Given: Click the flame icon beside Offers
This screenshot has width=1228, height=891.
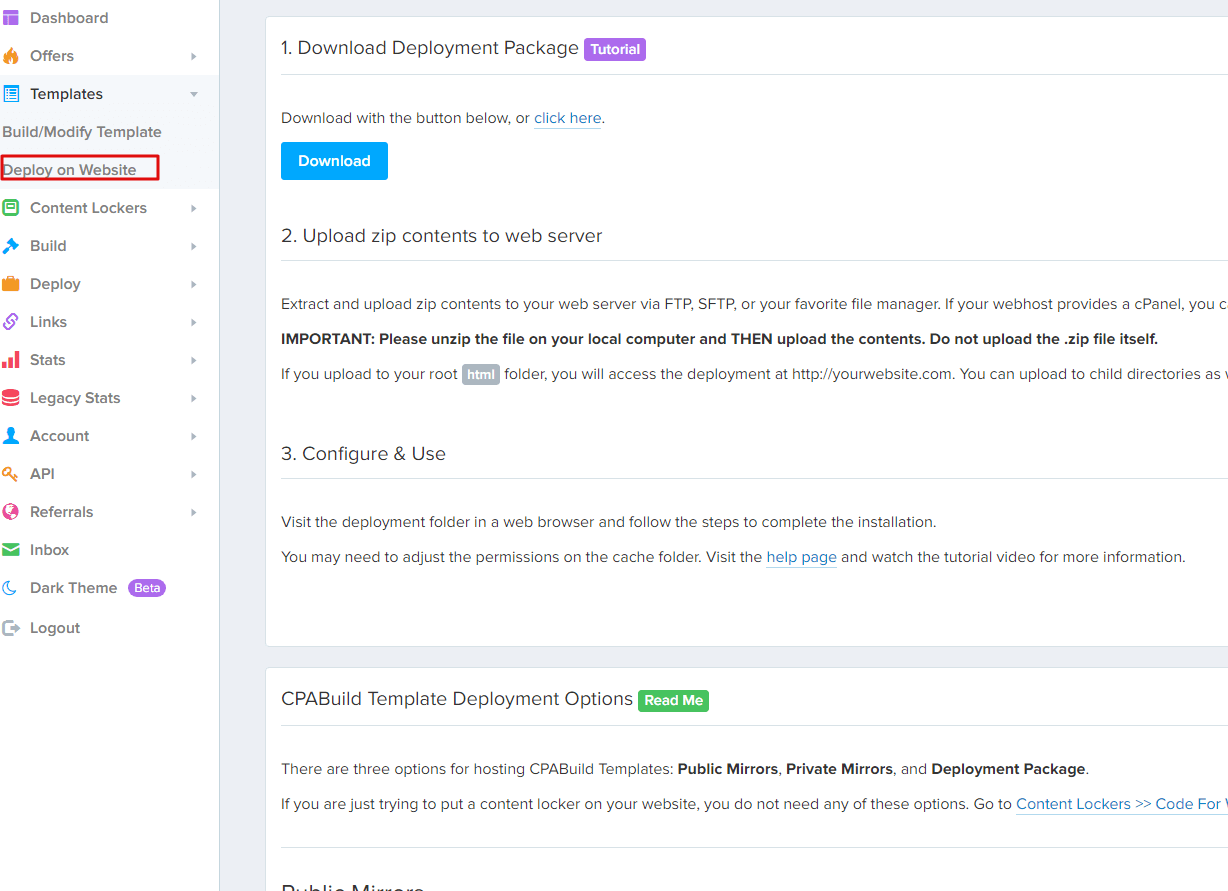Looking at the screenshot, I should point(11,56).
